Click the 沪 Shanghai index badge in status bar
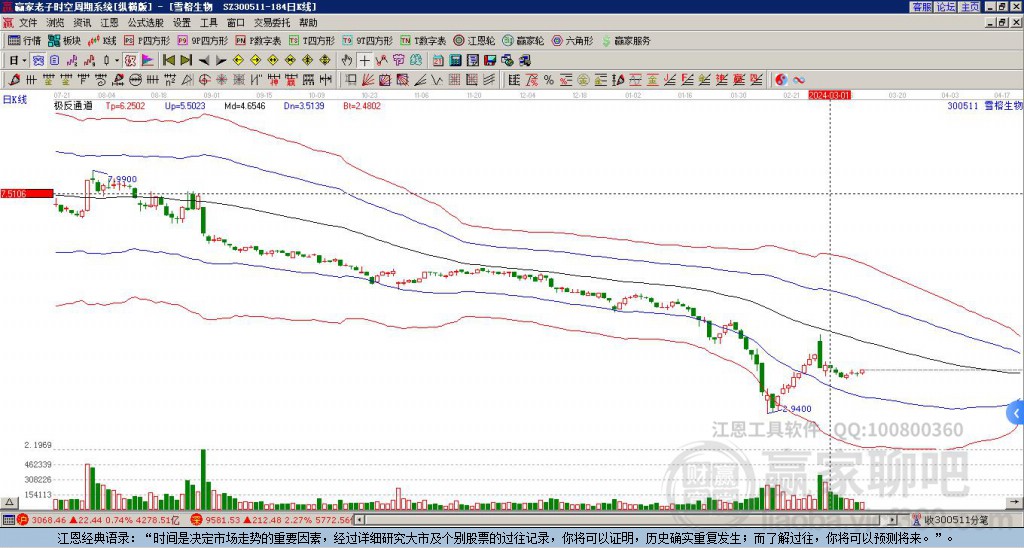1024x548 pixels. click(22, 520)
